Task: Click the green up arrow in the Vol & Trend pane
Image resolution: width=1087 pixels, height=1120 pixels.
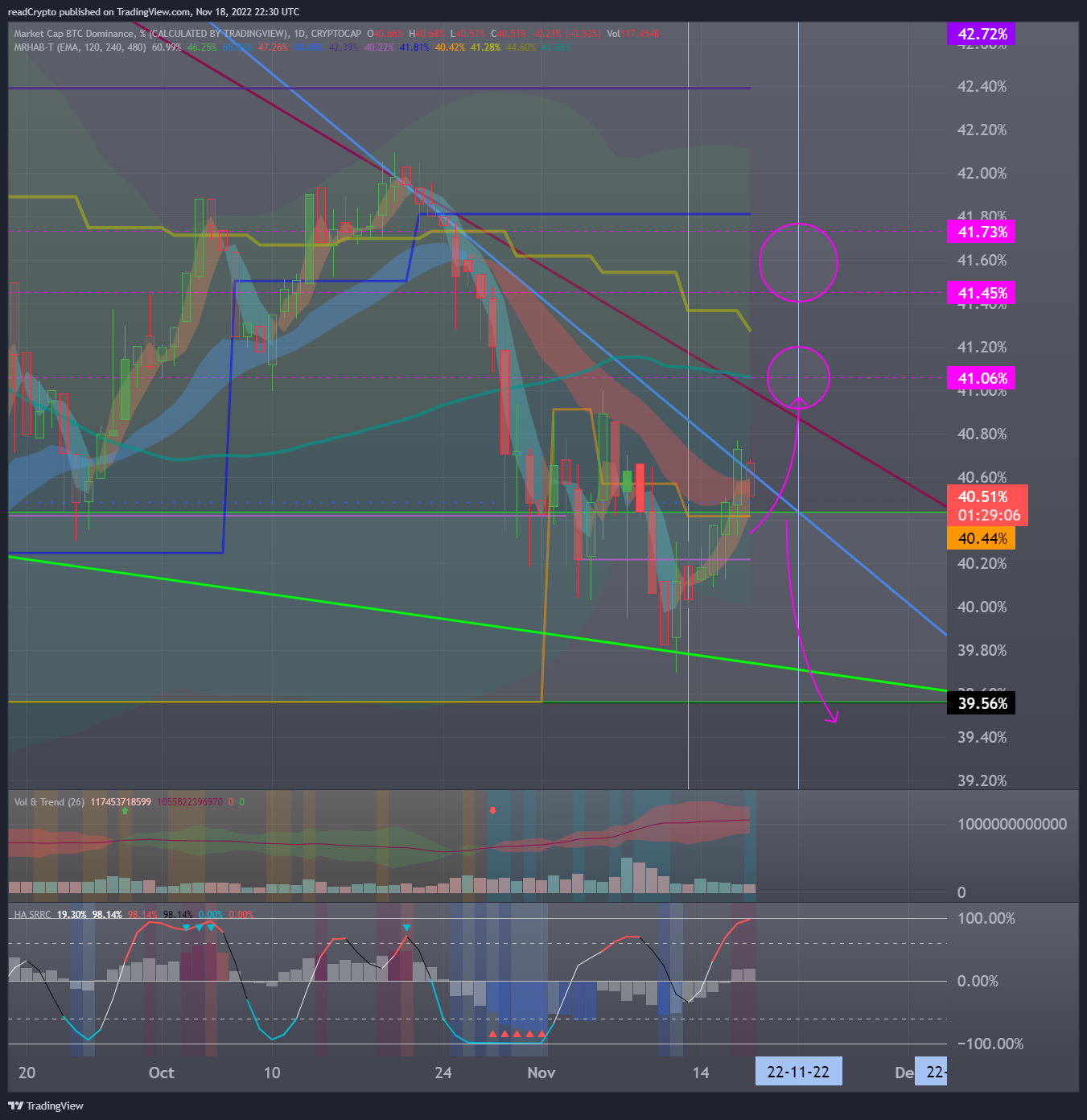Action: tap(125, 811)
